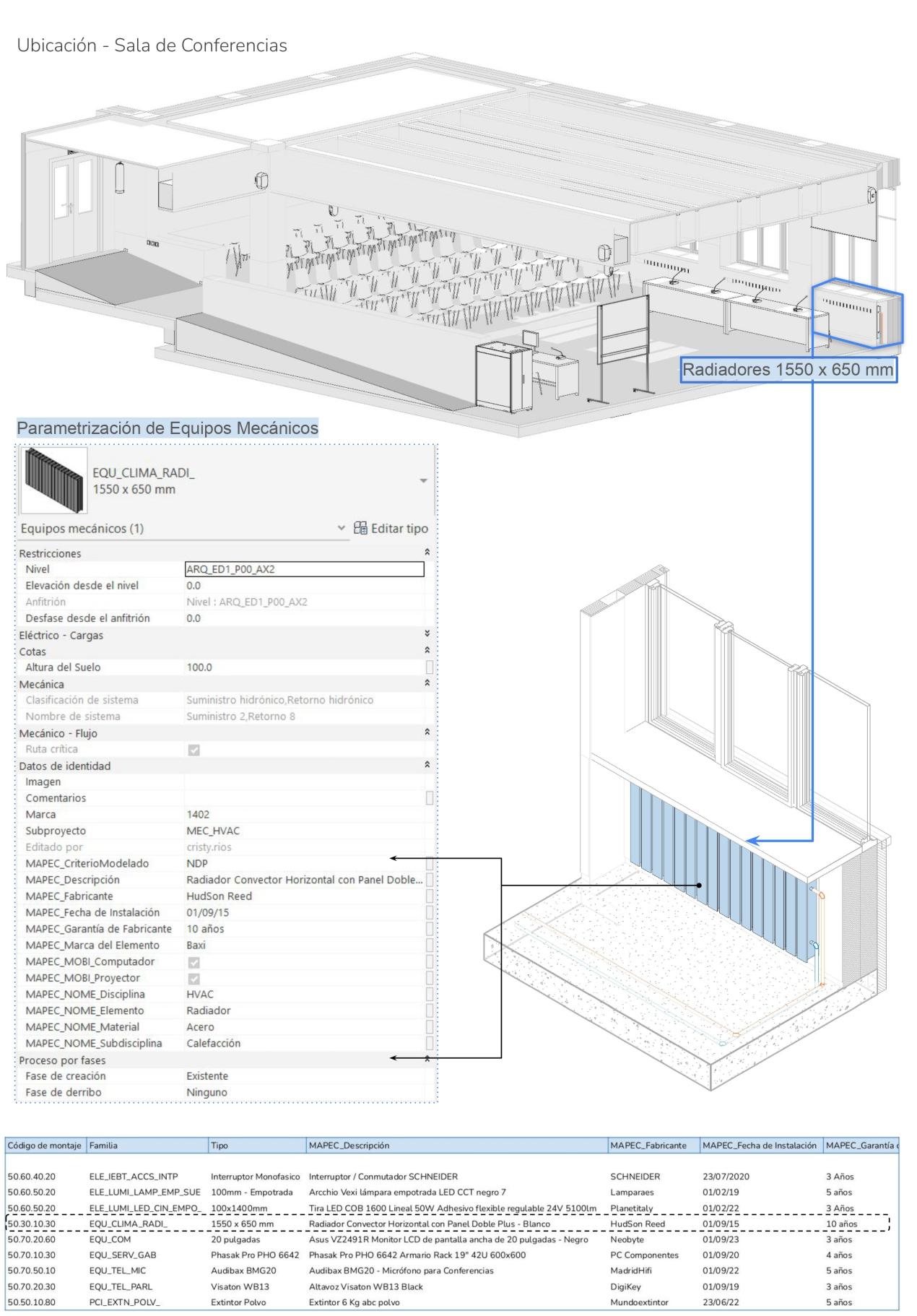Viewport: 917px width, 1316px height.
Task: Click the MAPEC_Marca del Elemento value Baxi
Action: 196,945
